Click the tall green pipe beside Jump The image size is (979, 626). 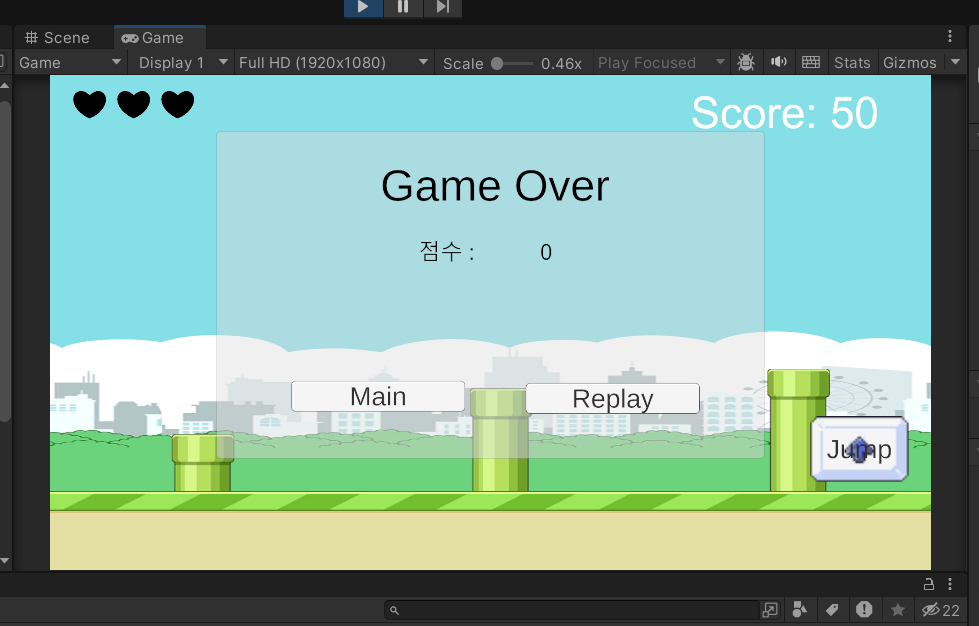pos(797,431)
